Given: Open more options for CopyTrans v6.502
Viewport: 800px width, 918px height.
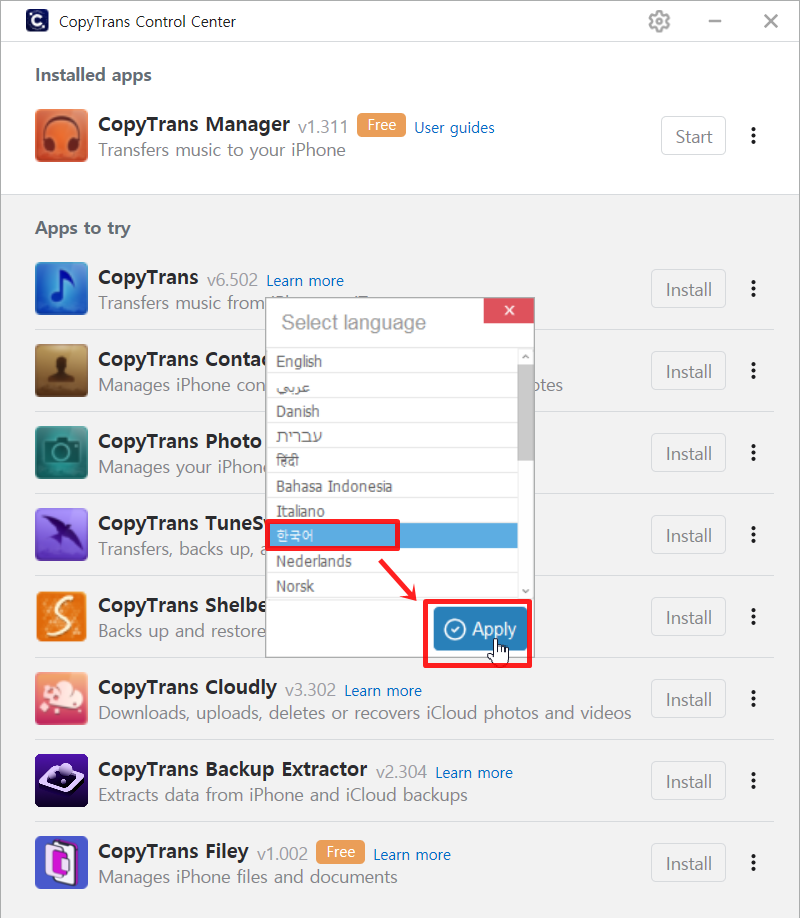Looking at the screenshot, I should (x=754, y=289).
